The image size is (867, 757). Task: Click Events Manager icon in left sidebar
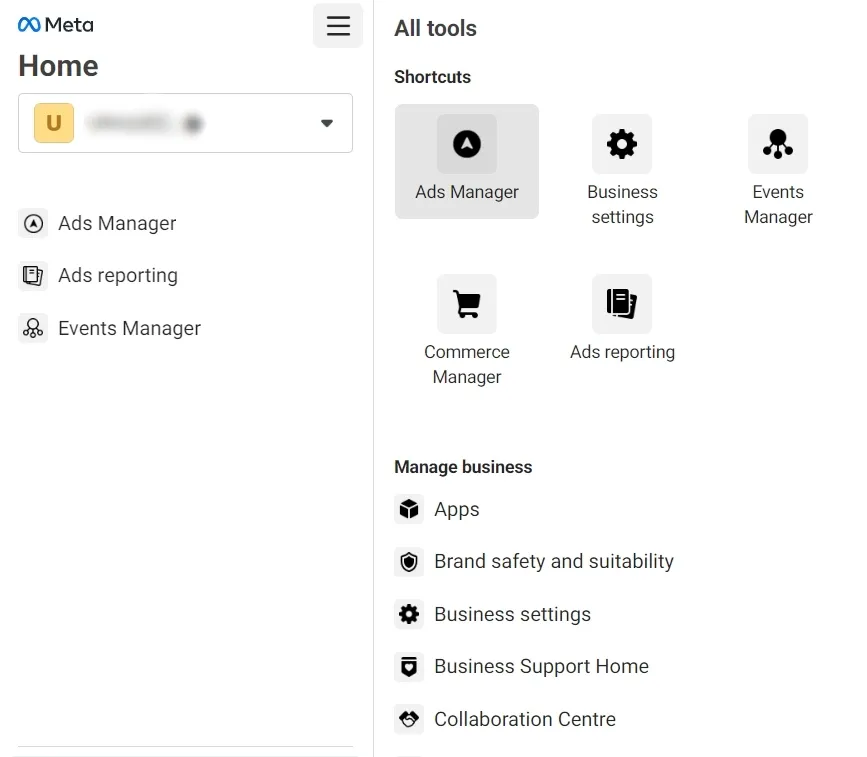[x=33, y=328]
